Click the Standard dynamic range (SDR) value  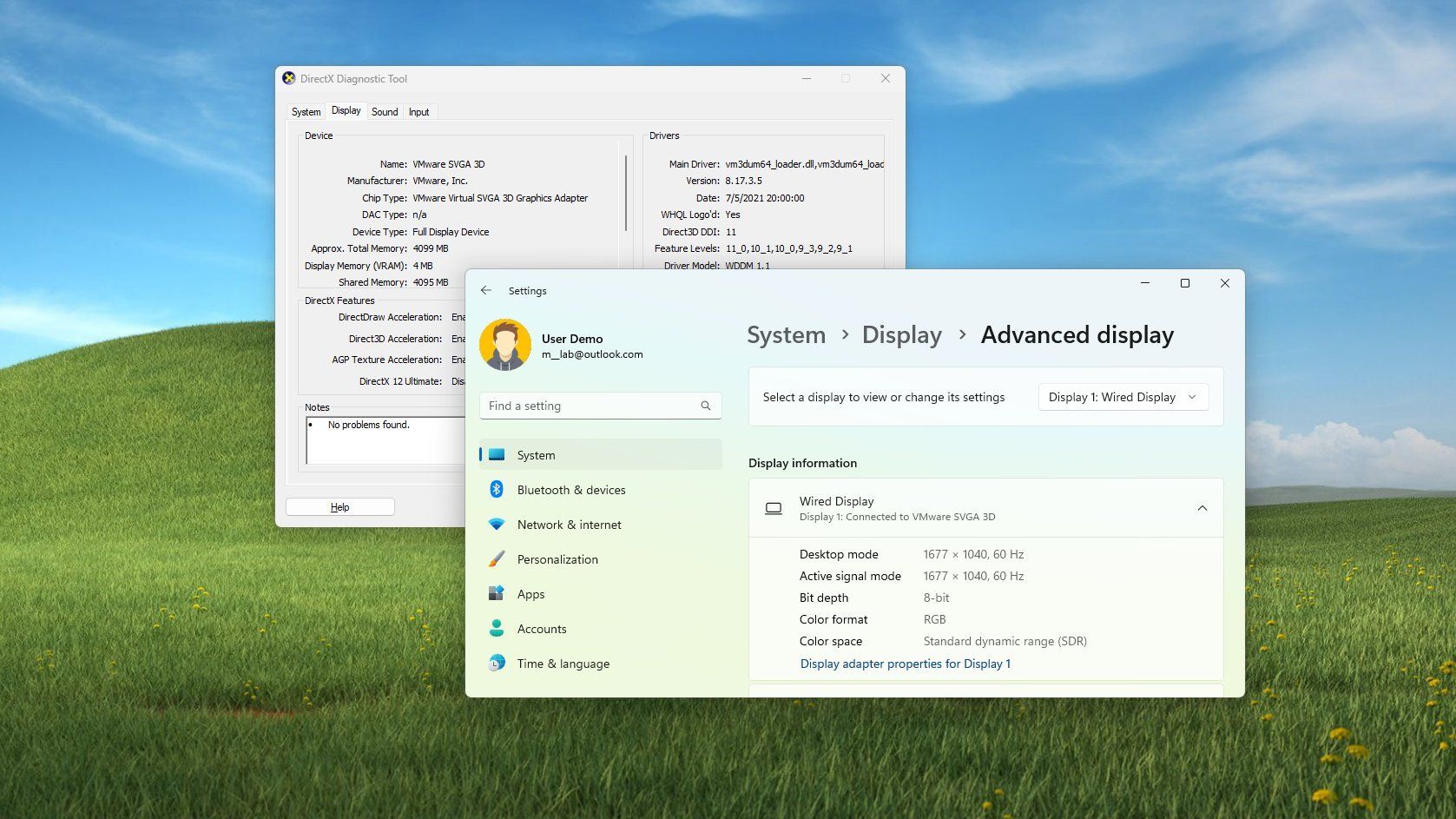[x=1005, y=641]
